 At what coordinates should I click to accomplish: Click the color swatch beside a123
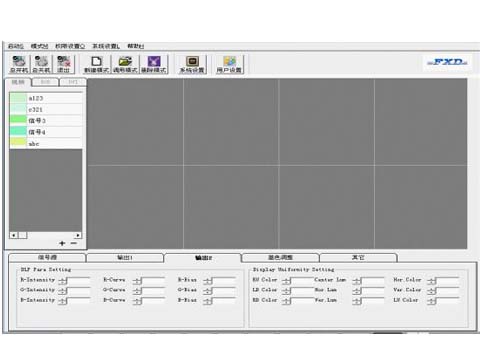click(18, 98)
